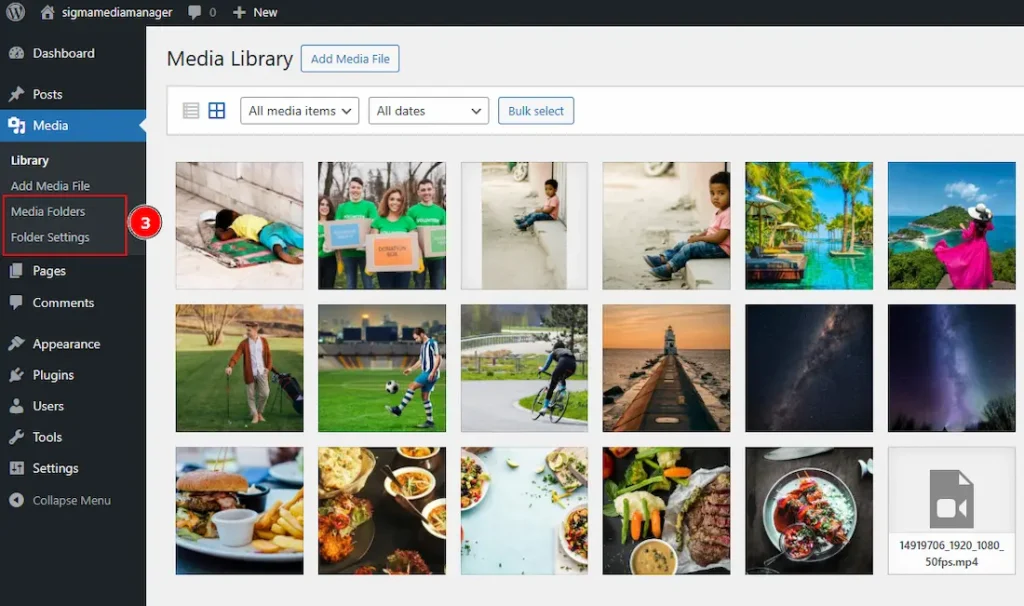The height and width of the screenshot is (606, 1024).
Task: Open the Folder Settings submenu item
Action: tap(50, 237)
